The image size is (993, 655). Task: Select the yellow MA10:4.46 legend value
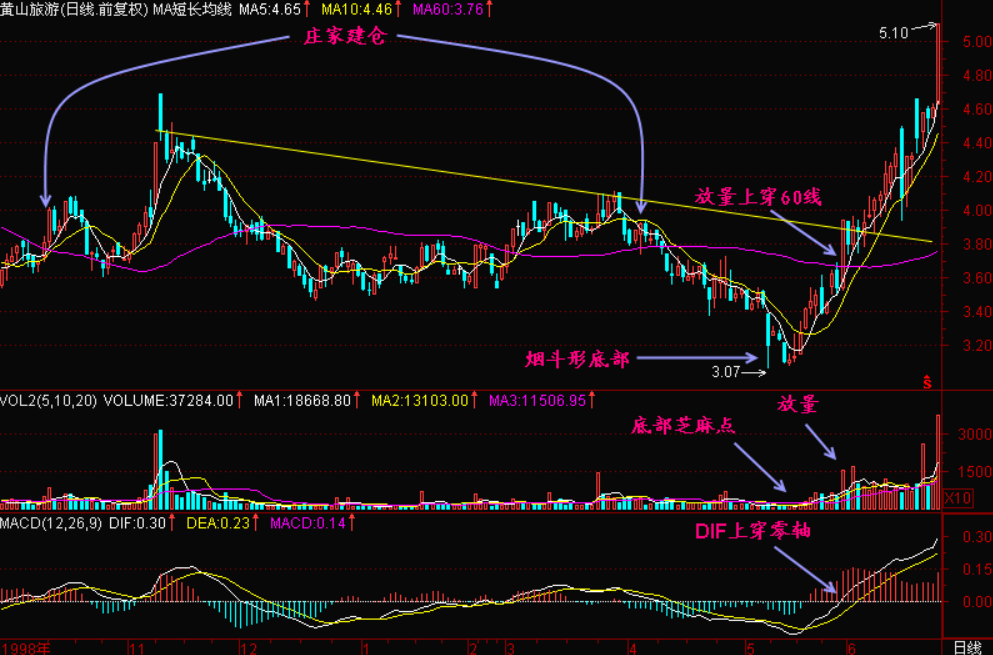point(354,9)
